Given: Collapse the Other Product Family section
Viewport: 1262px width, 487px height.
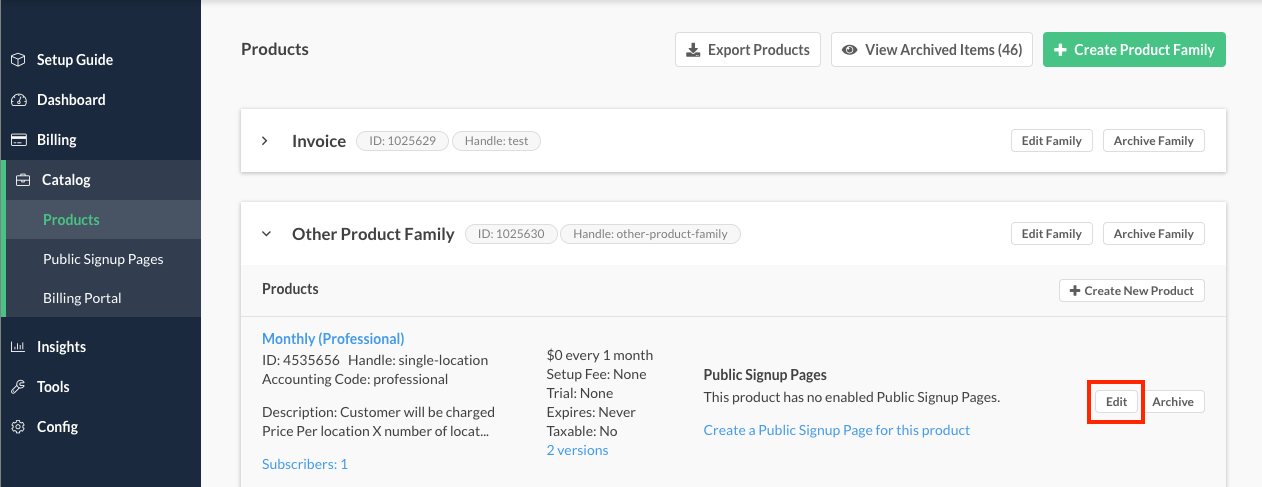Looking at the screenshot, I should pos(266,234).
